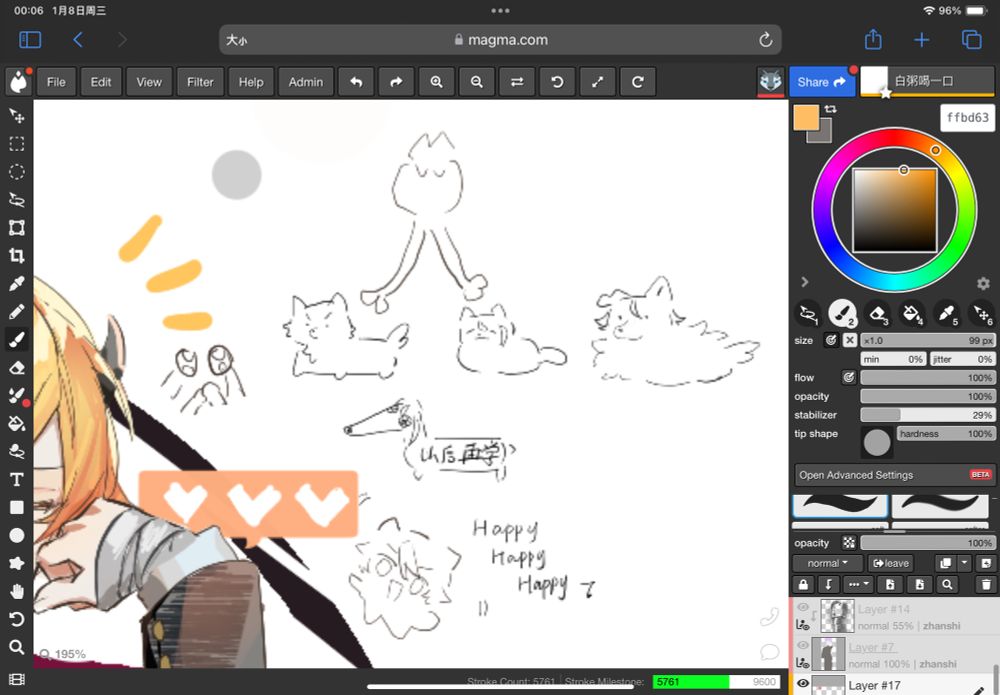Open the normal blend mode dropdown
The width and height of the screenshot is (1000, 695).
click(828, 563)
